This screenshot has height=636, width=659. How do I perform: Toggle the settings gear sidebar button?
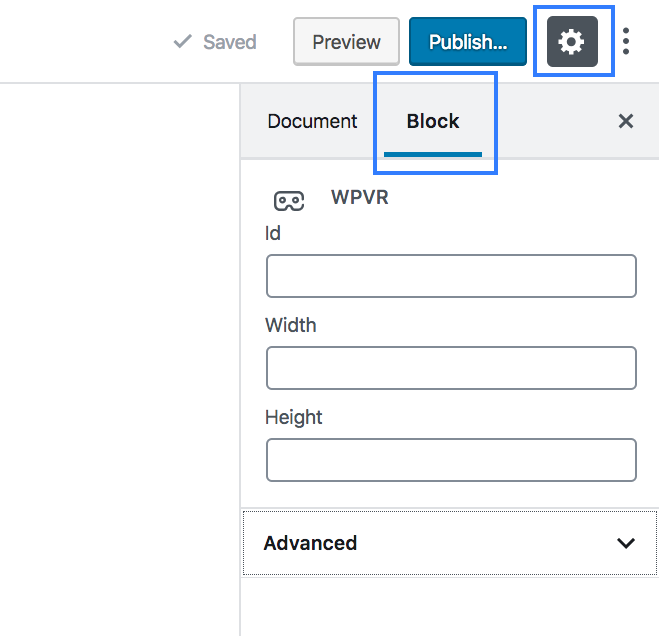point(572,41)
